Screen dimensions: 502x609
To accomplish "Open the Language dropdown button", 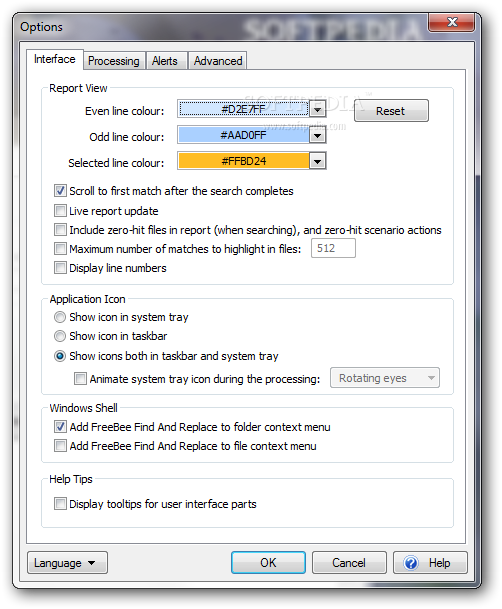I will (68, 563).
